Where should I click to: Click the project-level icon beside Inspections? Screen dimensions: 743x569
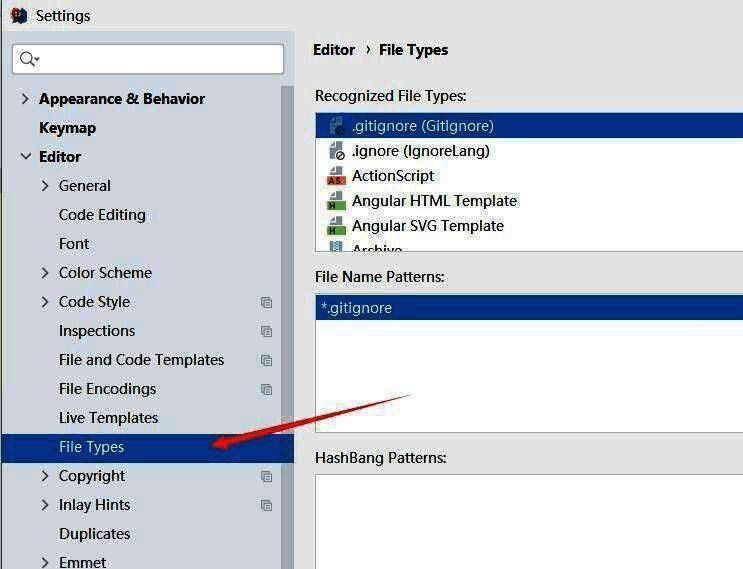[266, 331]
